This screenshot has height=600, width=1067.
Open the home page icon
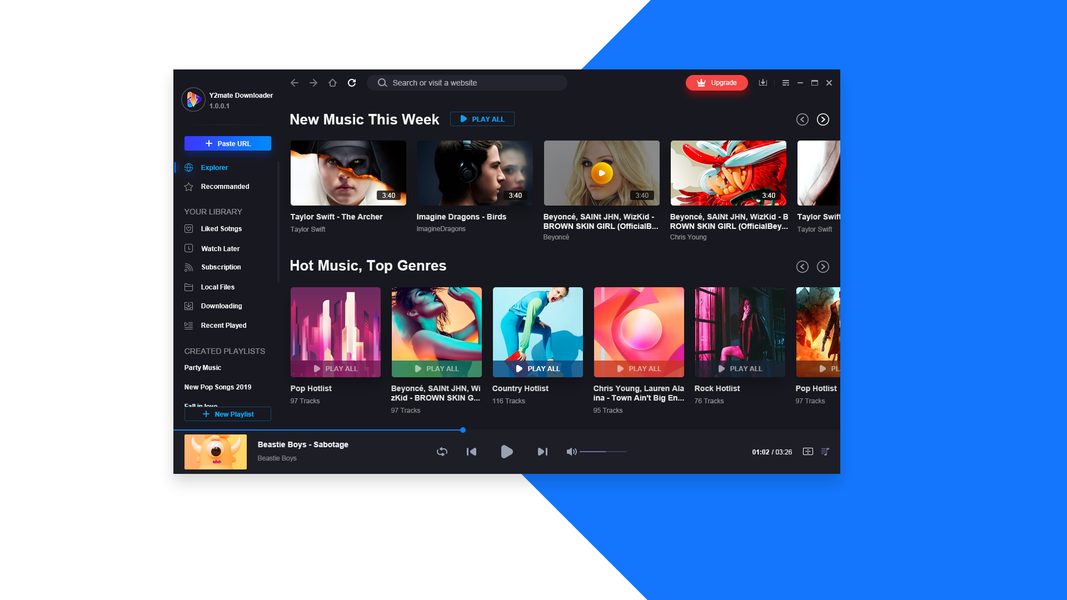click(332, 83)
